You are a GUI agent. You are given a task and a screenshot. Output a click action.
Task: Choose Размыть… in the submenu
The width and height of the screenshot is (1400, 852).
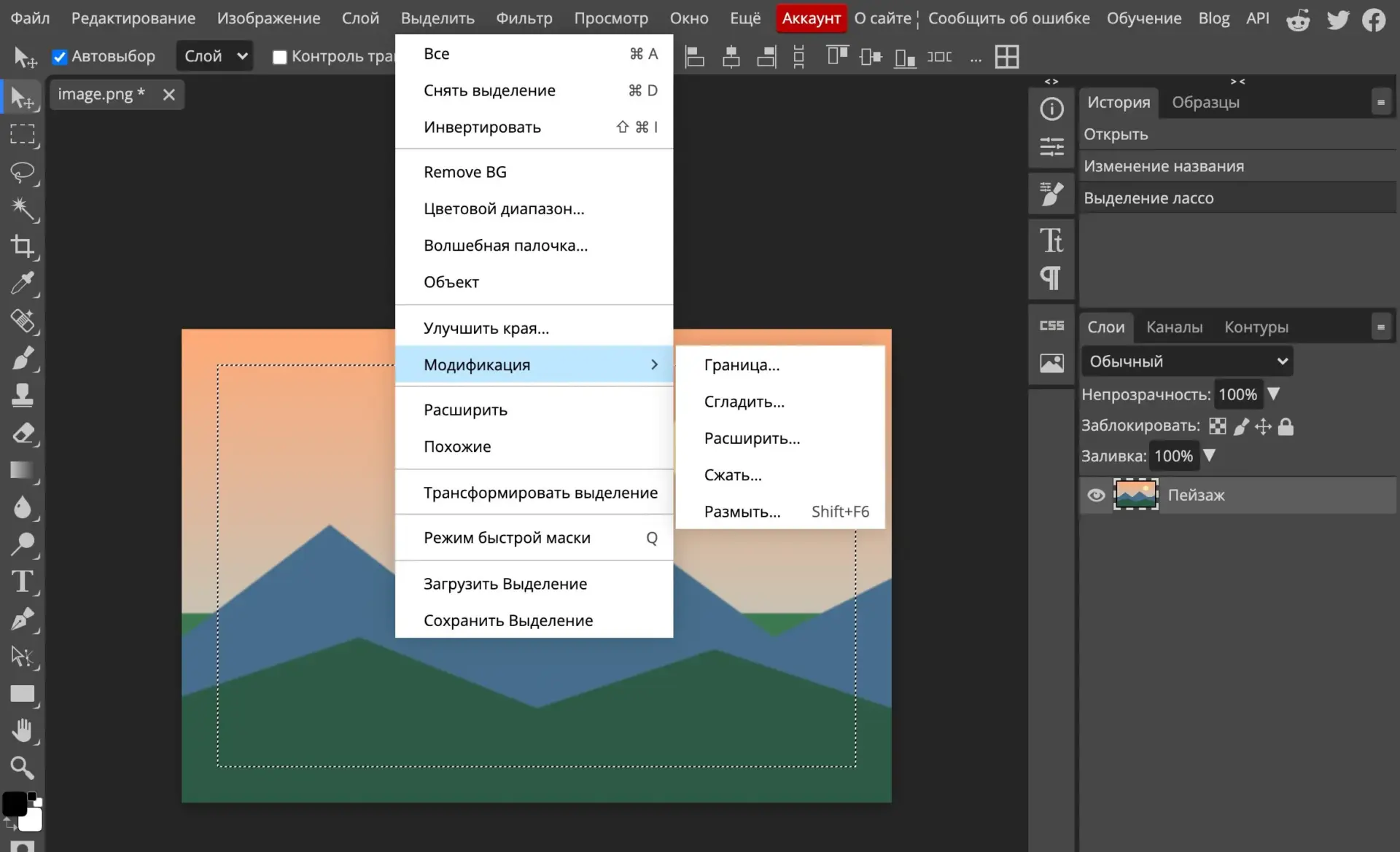[x=780, y=512]
